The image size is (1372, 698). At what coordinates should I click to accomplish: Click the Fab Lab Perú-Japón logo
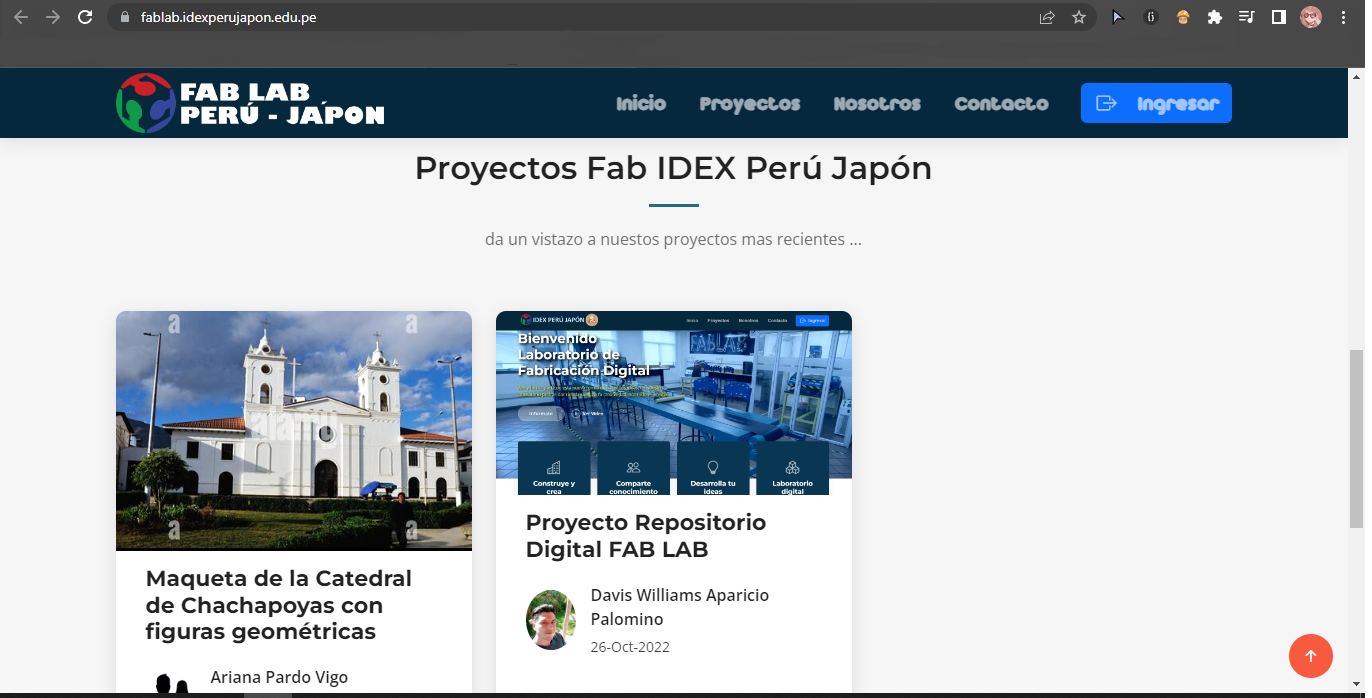[x=250, y=103]
